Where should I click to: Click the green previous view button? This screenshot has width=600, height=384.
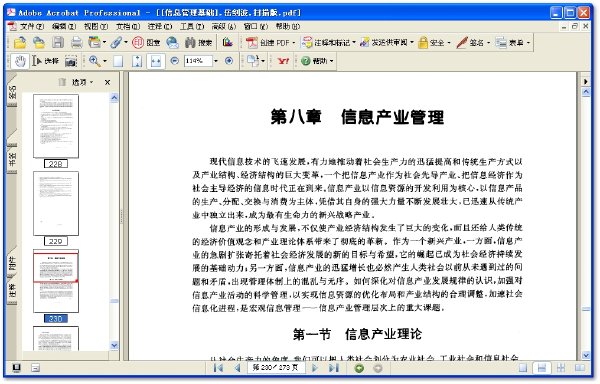pos(359,368)
